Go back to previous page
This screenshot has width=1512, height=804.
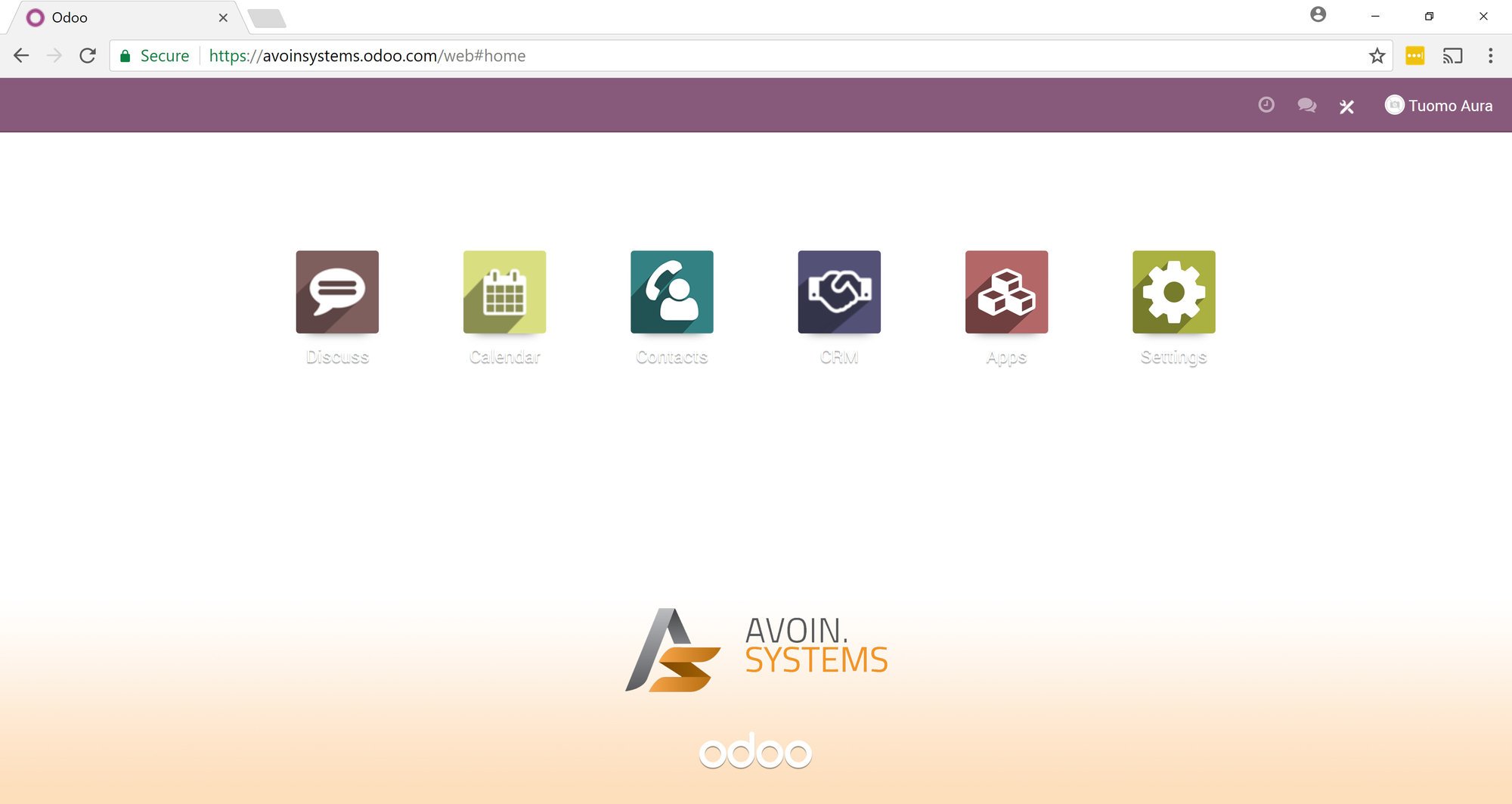tap(21, 56)
